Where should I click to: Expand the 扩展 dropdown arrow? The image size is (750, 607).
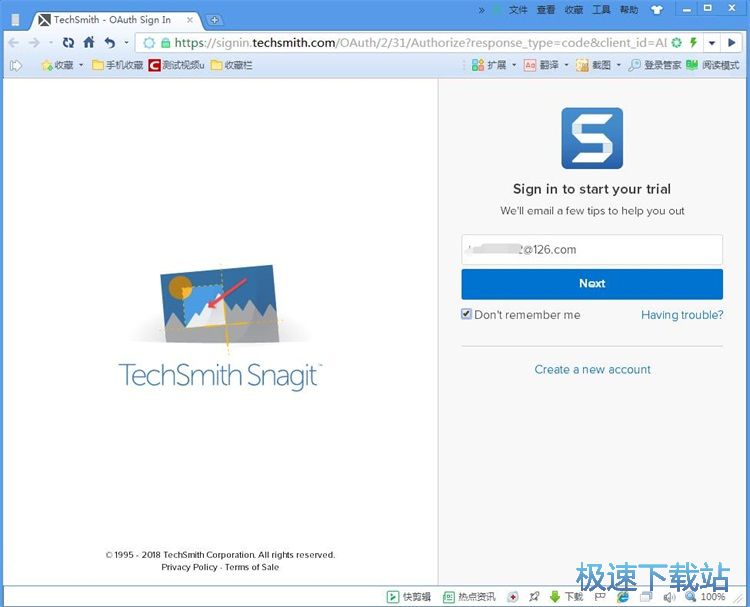(x=514, y=65)
